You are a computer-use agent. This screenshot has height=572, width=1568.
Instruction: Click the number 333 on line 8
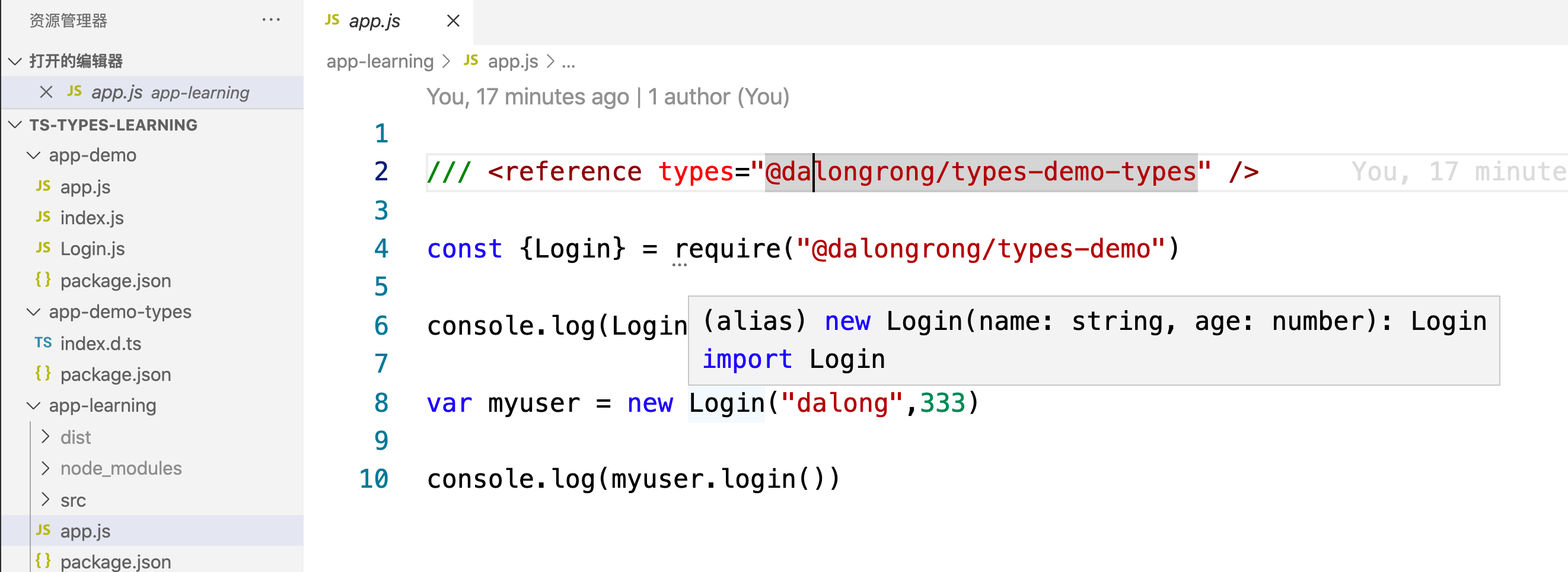(x=942, y=403)
